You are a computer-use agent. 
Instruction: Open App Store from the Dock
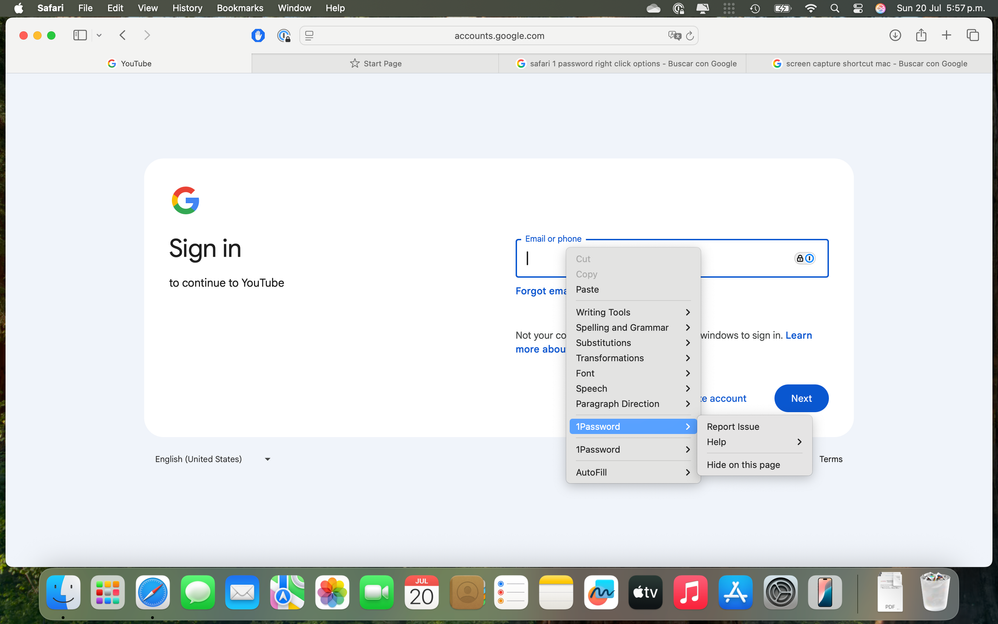[735, 593]
